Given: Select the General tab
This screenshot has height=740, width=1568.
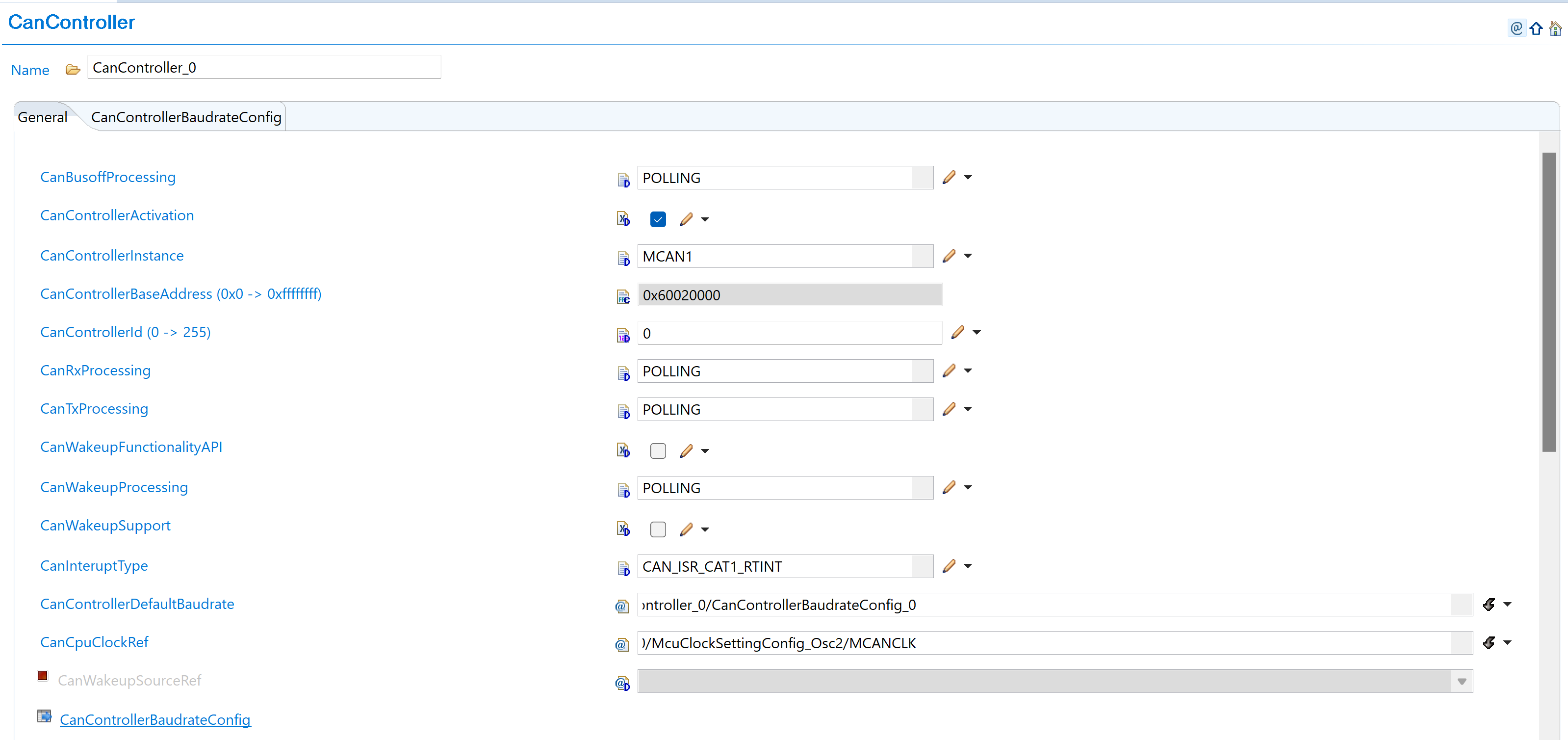Looking at the screenshot, I should [x=42, y=117].
